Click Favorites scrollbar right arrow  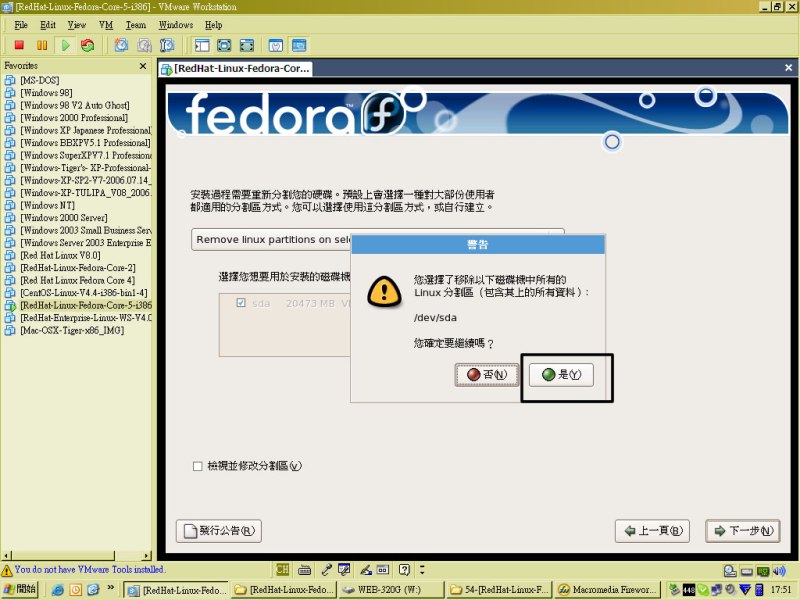point(147,556)
